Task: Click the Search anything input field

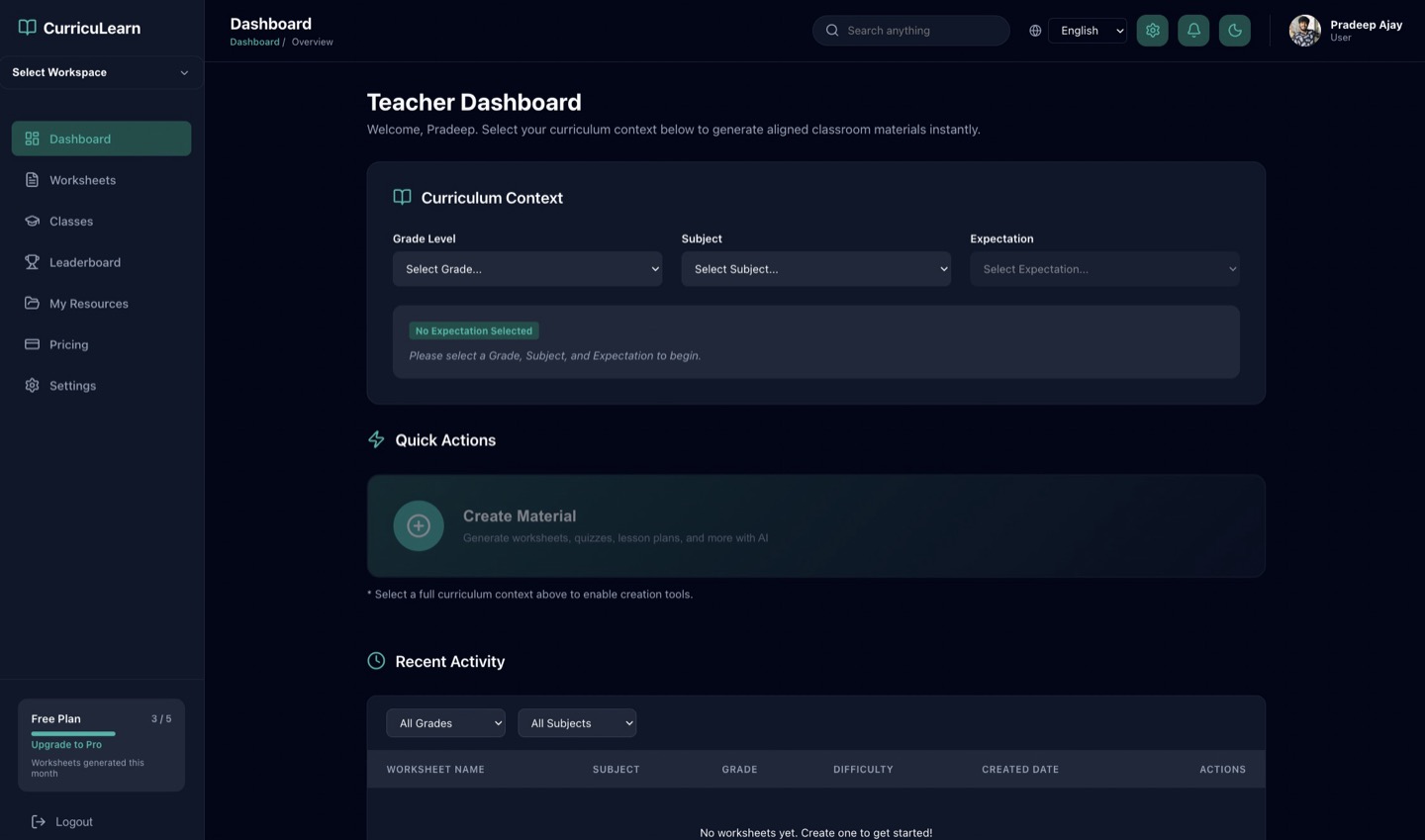Action: 911,31
